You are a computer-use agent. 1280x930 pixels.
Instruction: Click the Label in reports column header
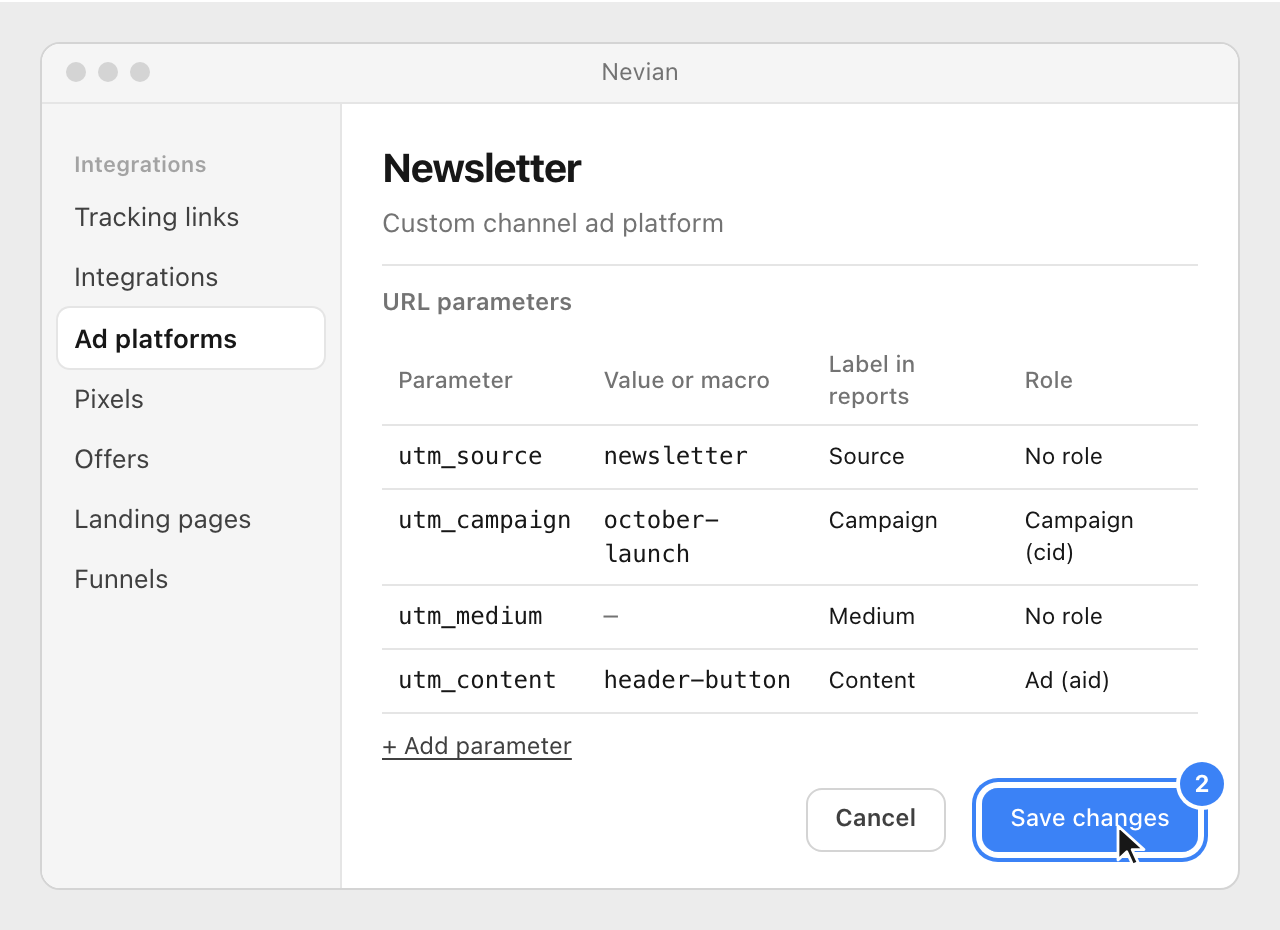tap(872, 380)
